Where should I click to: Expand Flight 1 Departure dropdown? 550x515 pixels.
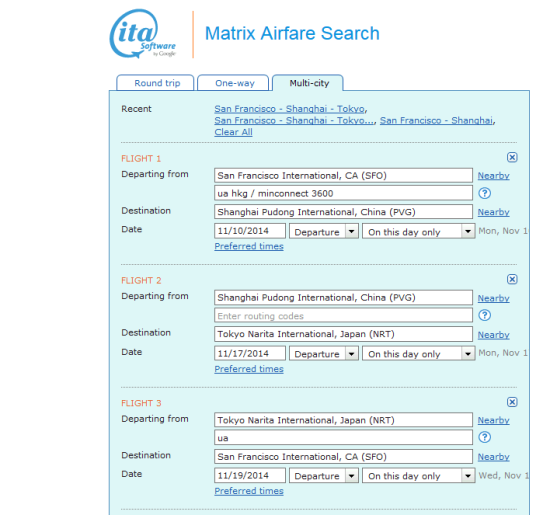coord(323,232)
